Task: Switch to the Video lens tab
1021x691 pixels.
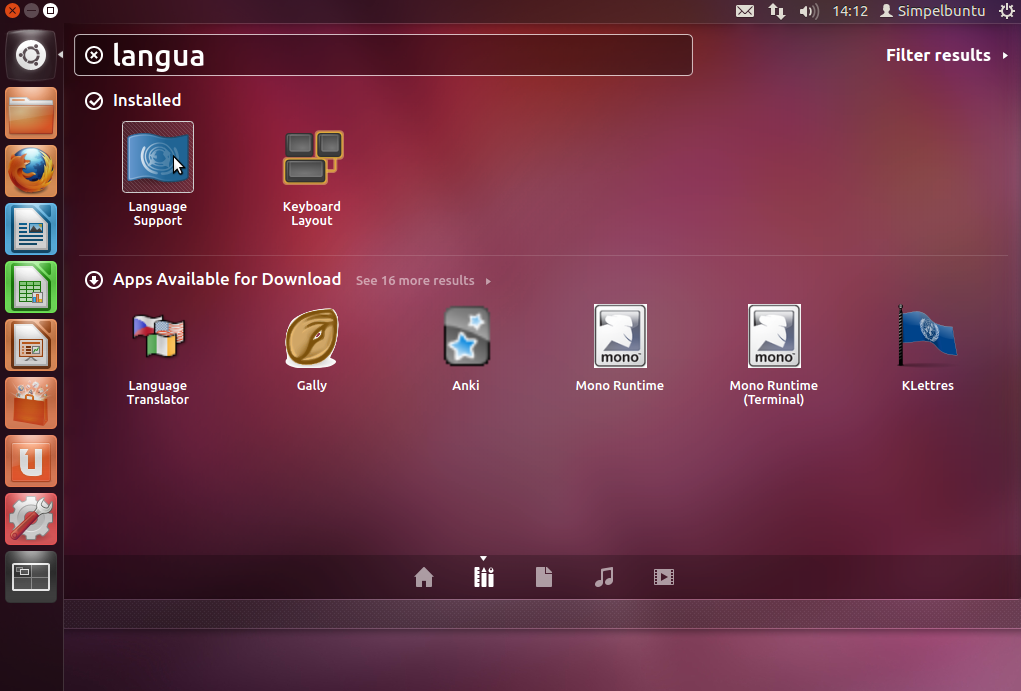Action: pos(664,577)
